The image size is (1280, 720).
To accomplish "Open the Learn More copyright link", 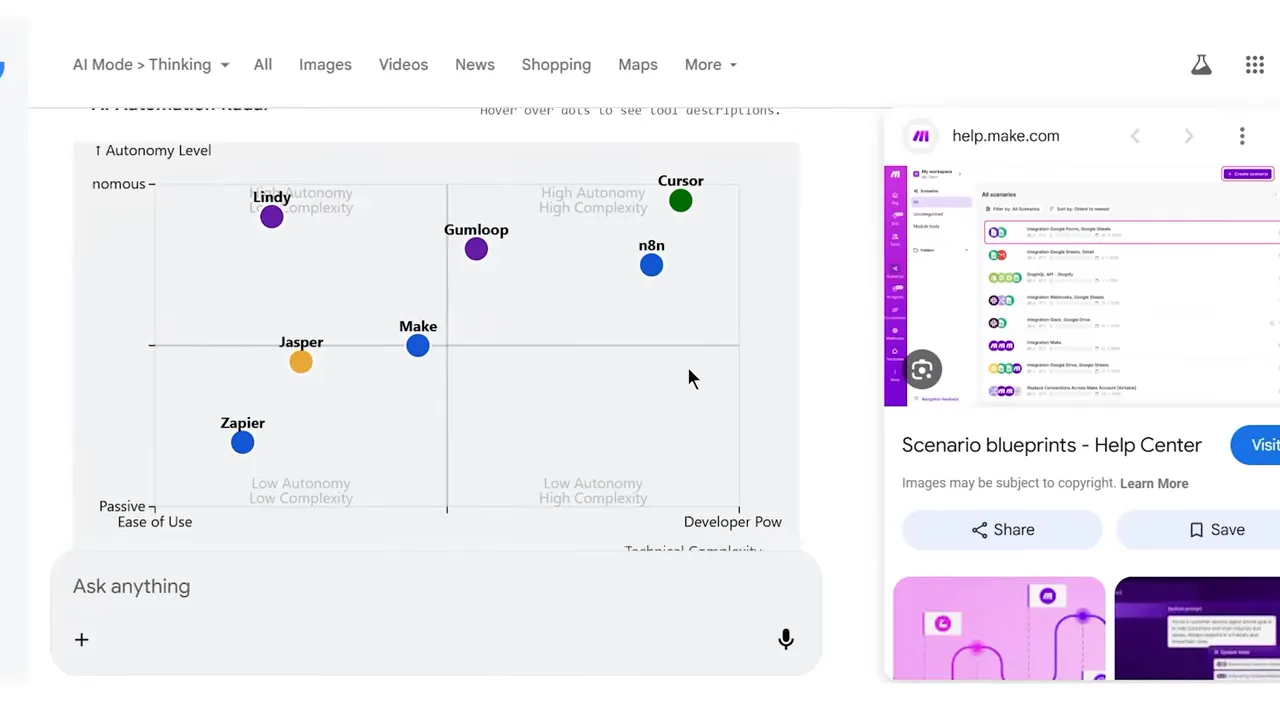I will [1154, 484].
